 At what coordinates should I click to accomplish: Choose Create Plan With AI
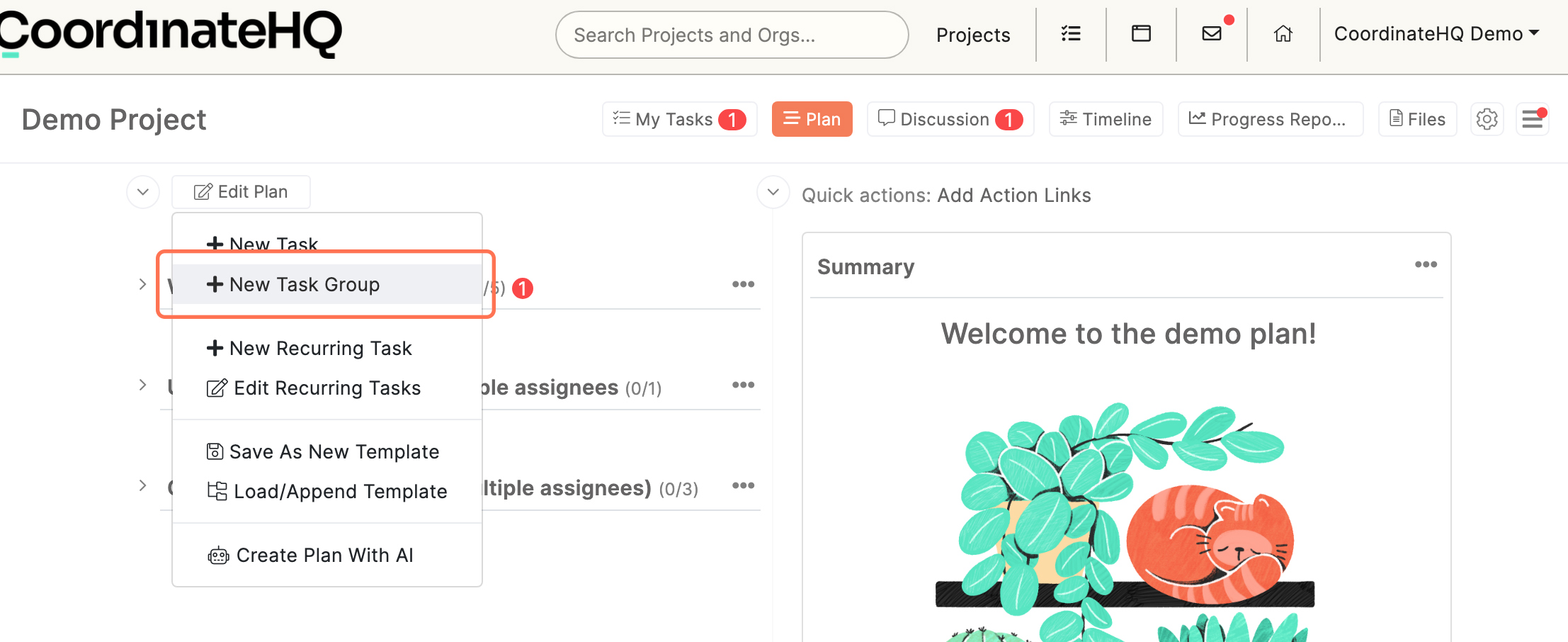327,555
